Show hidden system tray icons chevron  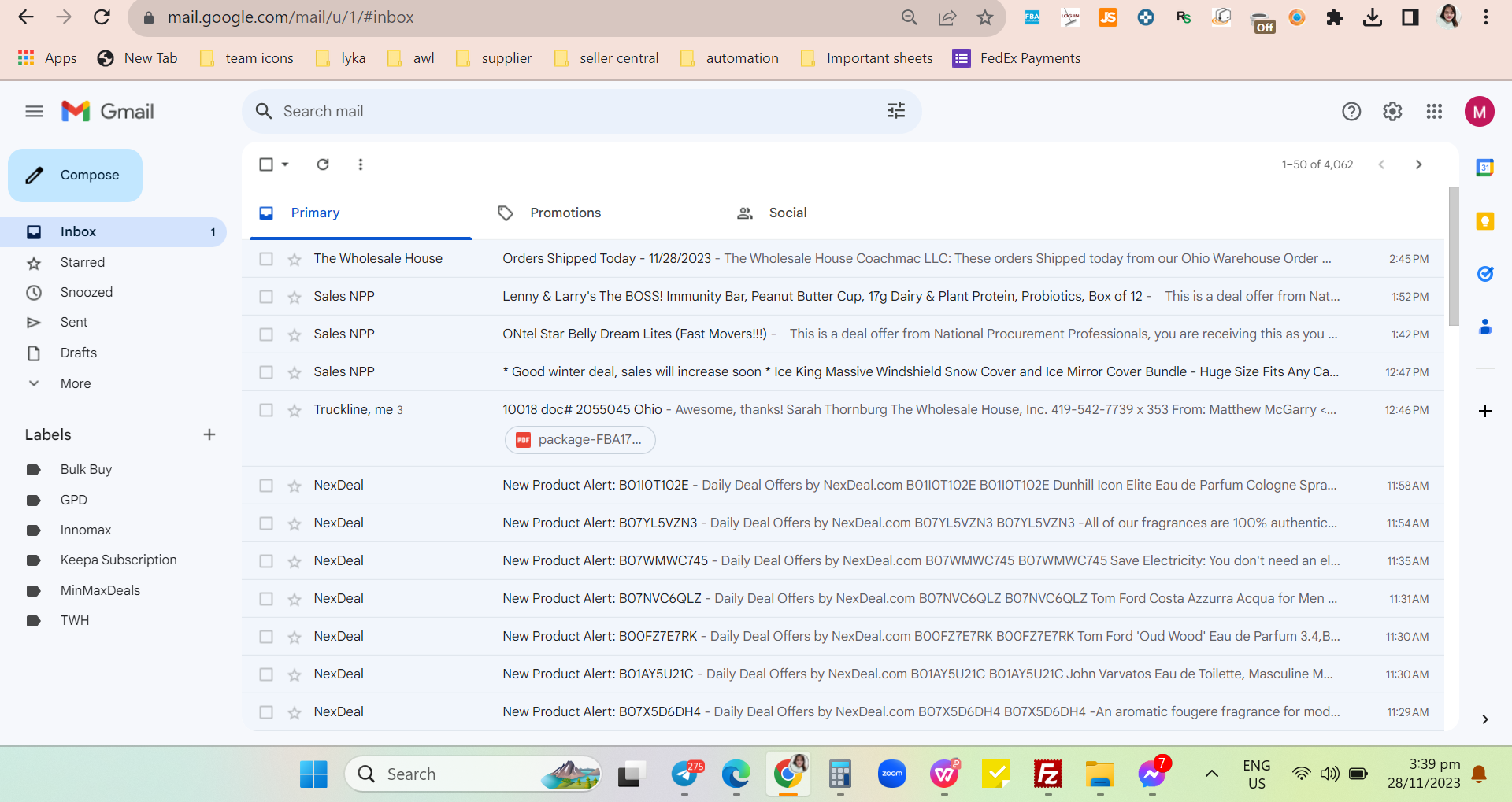click(x=1212, y=774)
